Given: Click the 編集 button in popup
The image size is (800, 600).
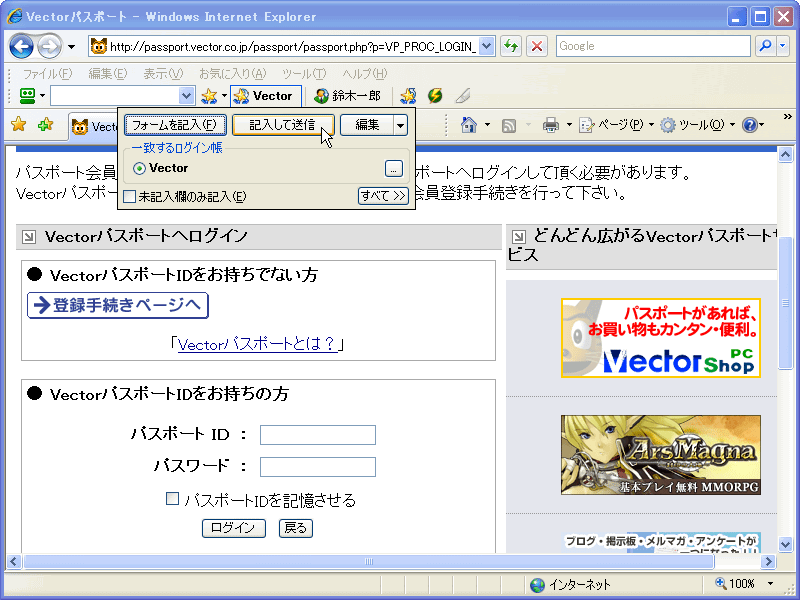Looking at the screenshot, I should 367,125.
